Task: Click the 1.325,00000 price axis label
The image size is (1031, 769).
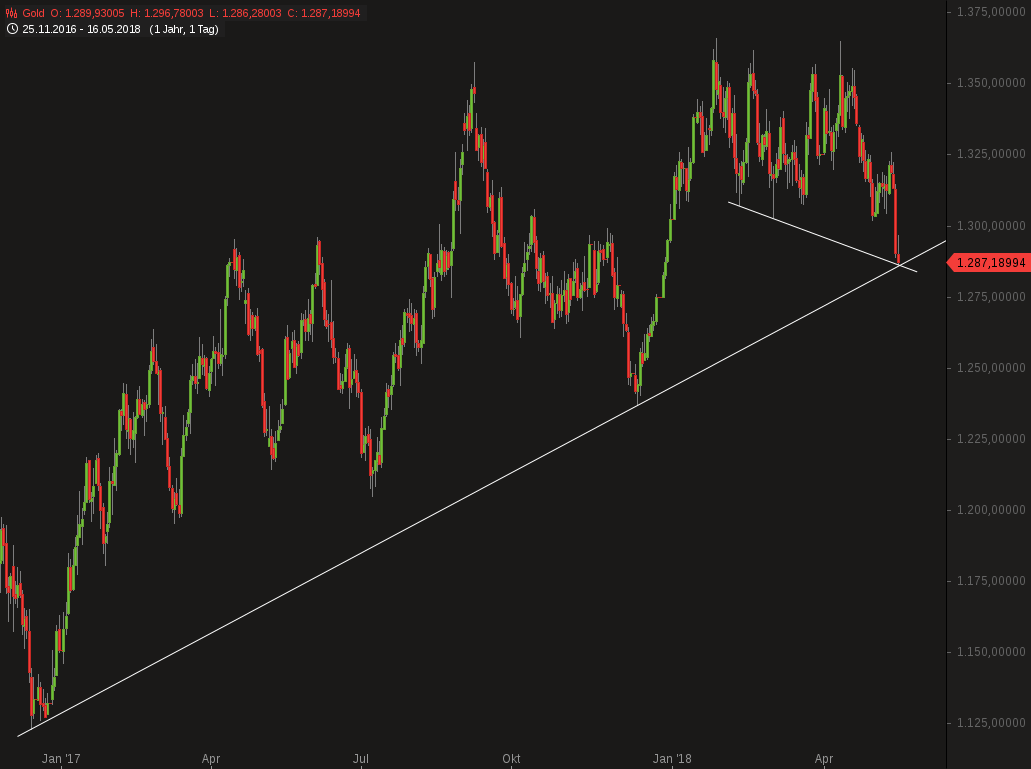Action: [x=991, y=154]
